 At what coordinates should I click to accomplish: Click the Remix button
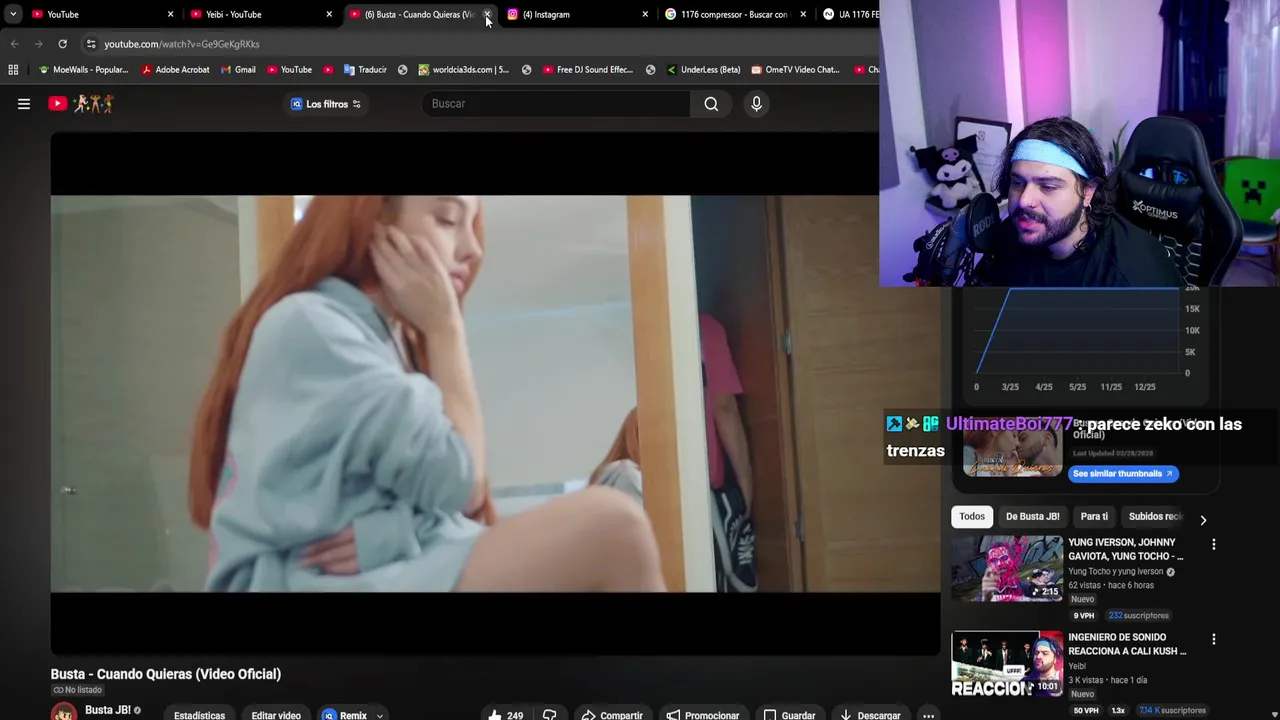[x=346, y=715]
